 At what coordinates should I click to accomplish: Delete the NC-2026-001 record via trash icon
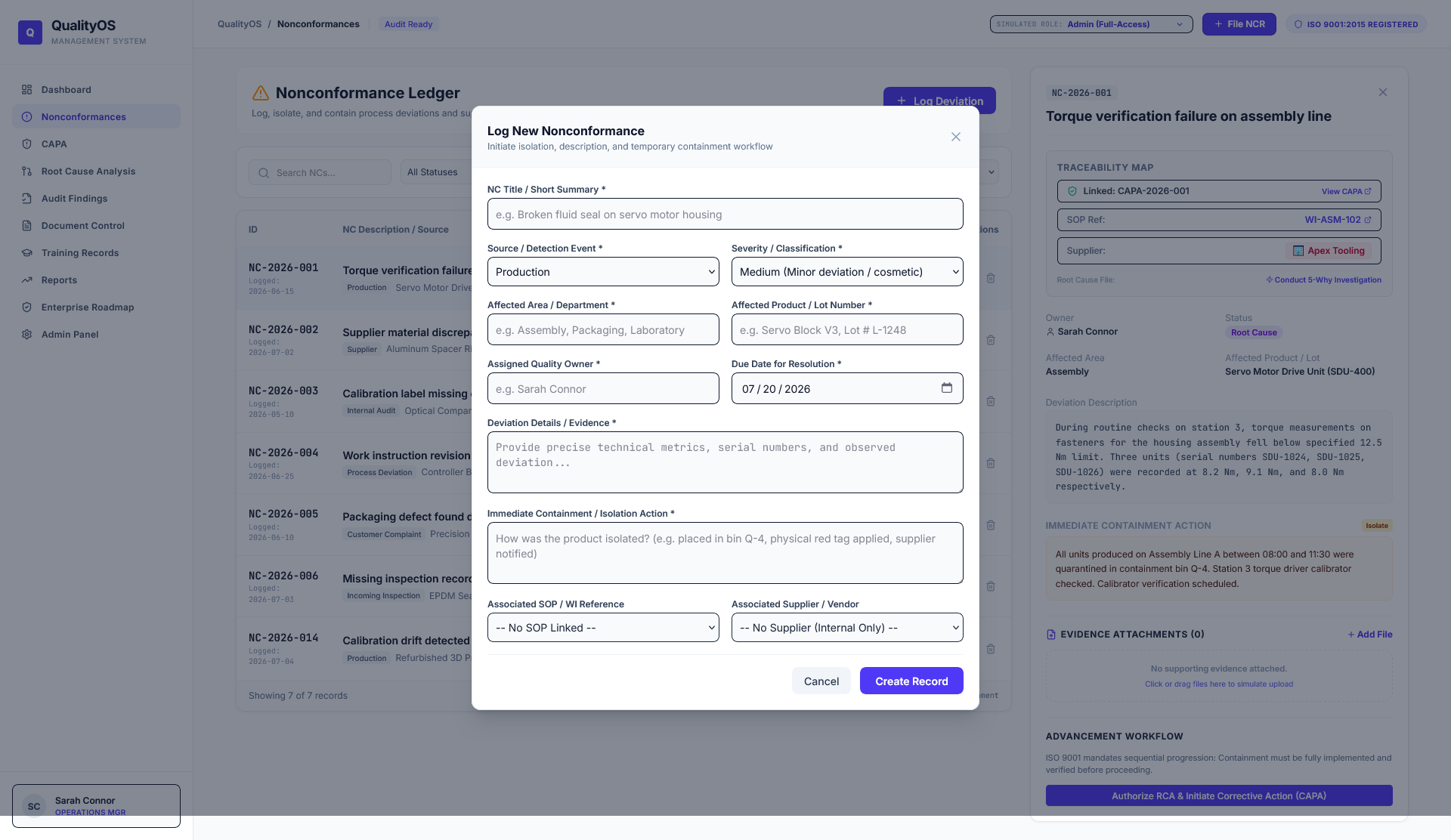pyautogui.click(x=991, y=278)
